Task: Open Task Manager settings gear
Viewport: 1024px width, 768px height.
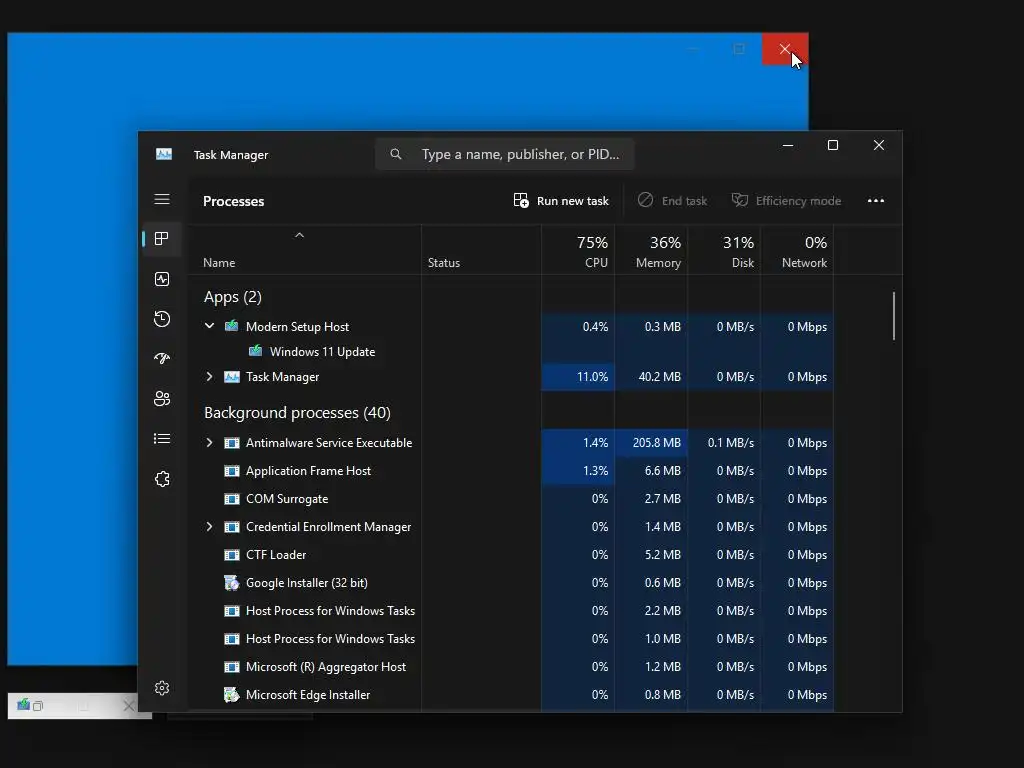Action: click(162, 688)
